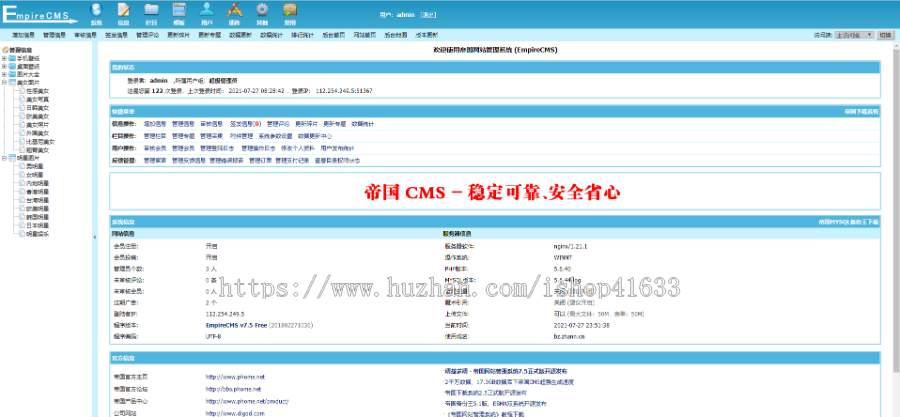Open 系统参数设置 in the quick menu
900x417 pixels.
pos(275,136)
